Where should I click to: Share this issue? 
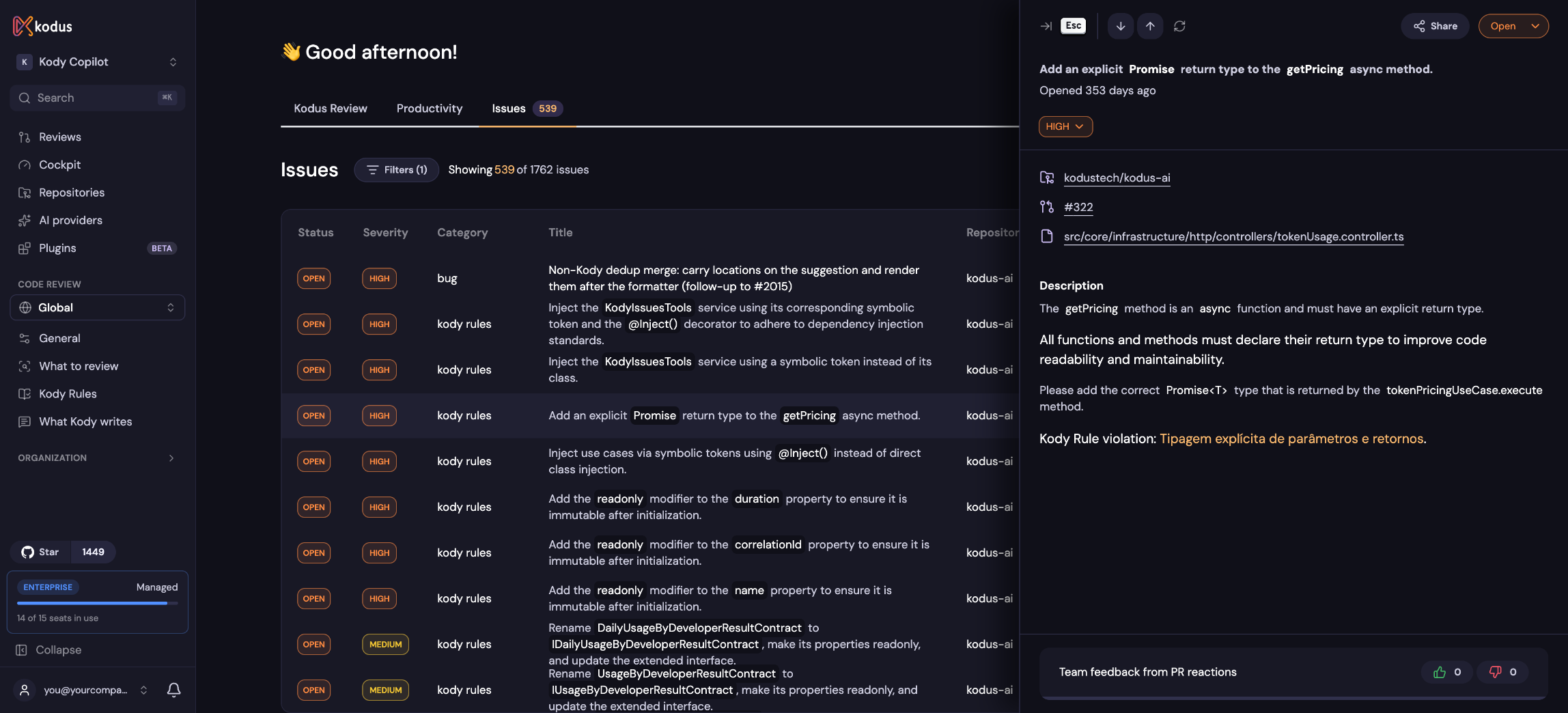point(1435,26)
